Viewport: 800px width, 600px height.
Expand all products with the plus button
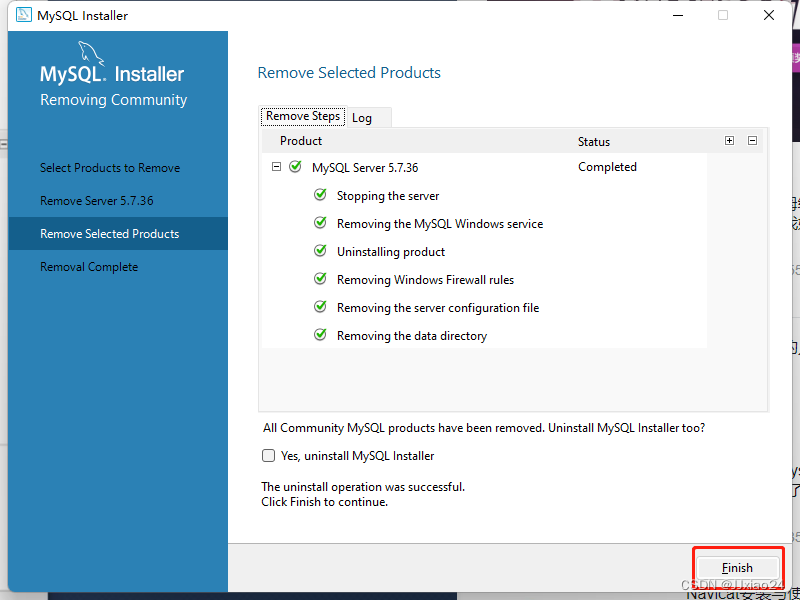730,141
